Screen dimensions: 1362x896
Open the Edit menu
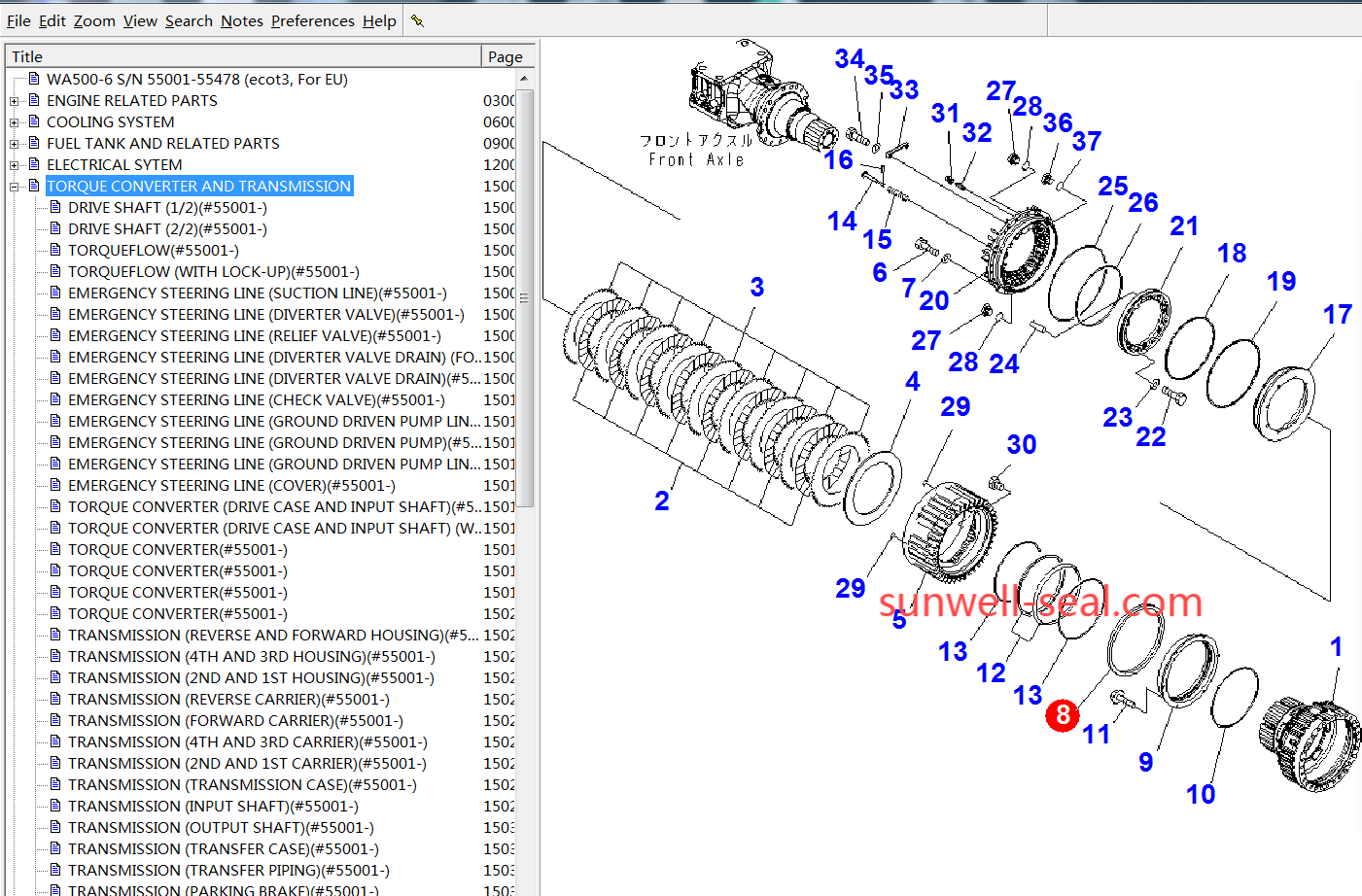tap(52, 20)
